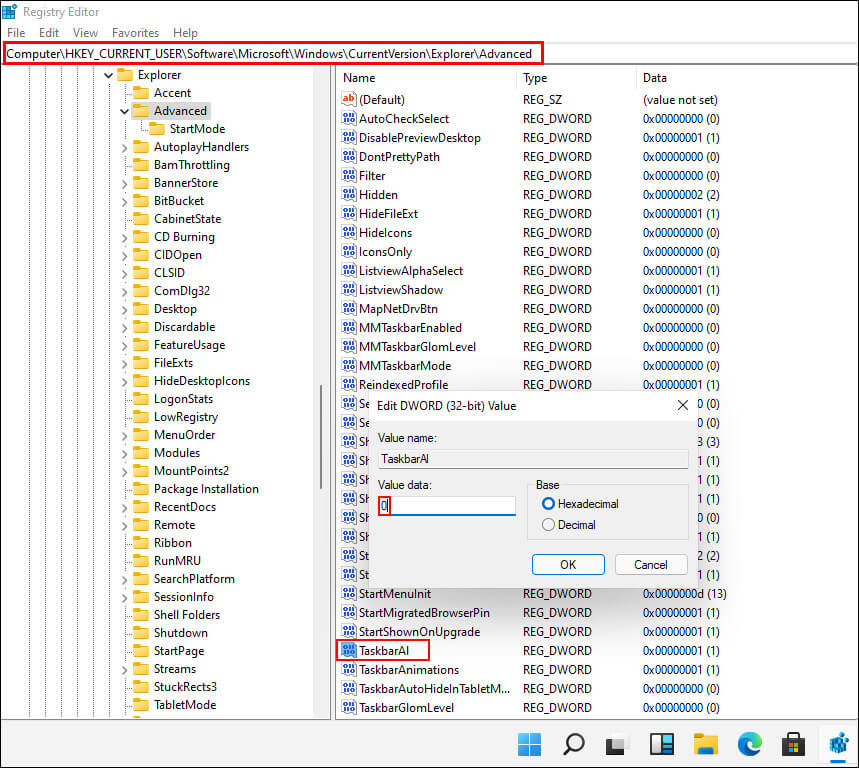The image size is (859, 768).
Task: Expand the MenuOrder key
Action: click(124, 435)
